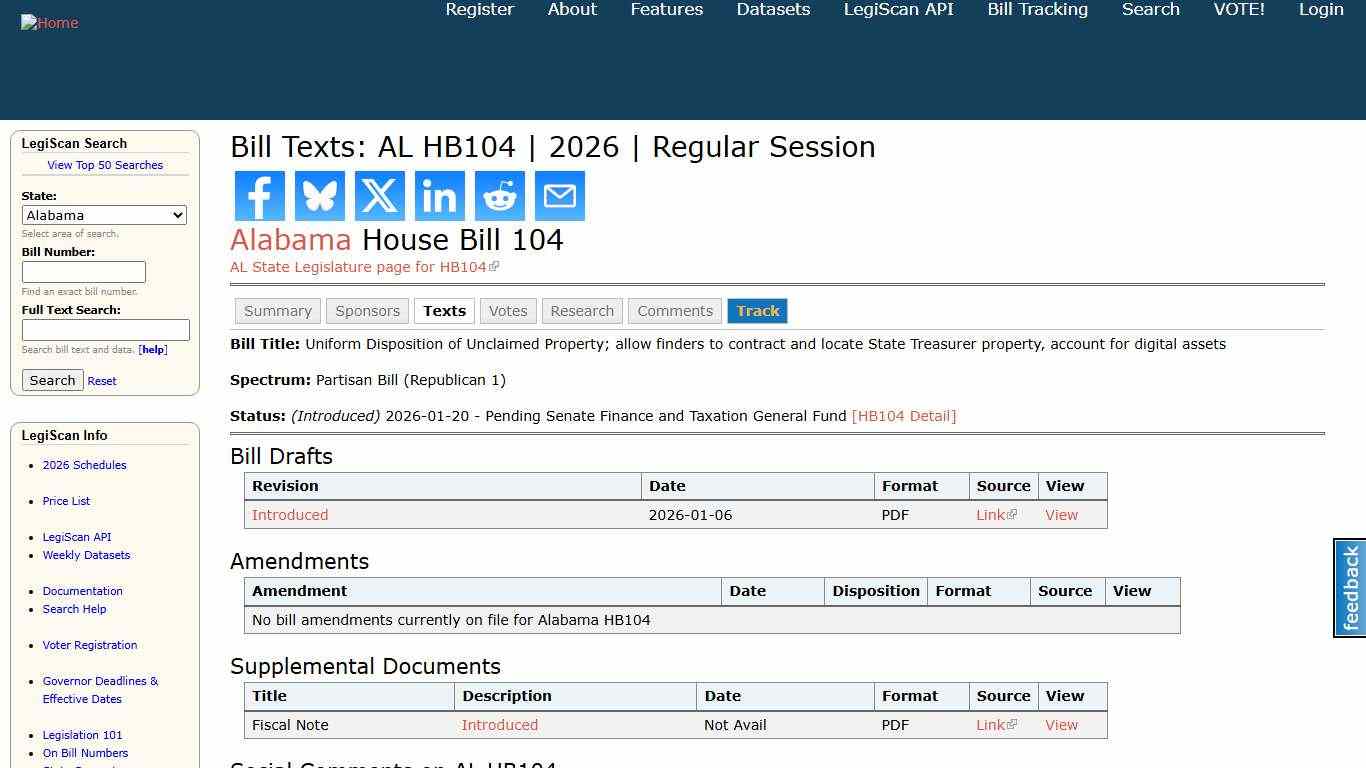Post this bill to Reddit
This screenshot has height=768, width=1366.
499,196
